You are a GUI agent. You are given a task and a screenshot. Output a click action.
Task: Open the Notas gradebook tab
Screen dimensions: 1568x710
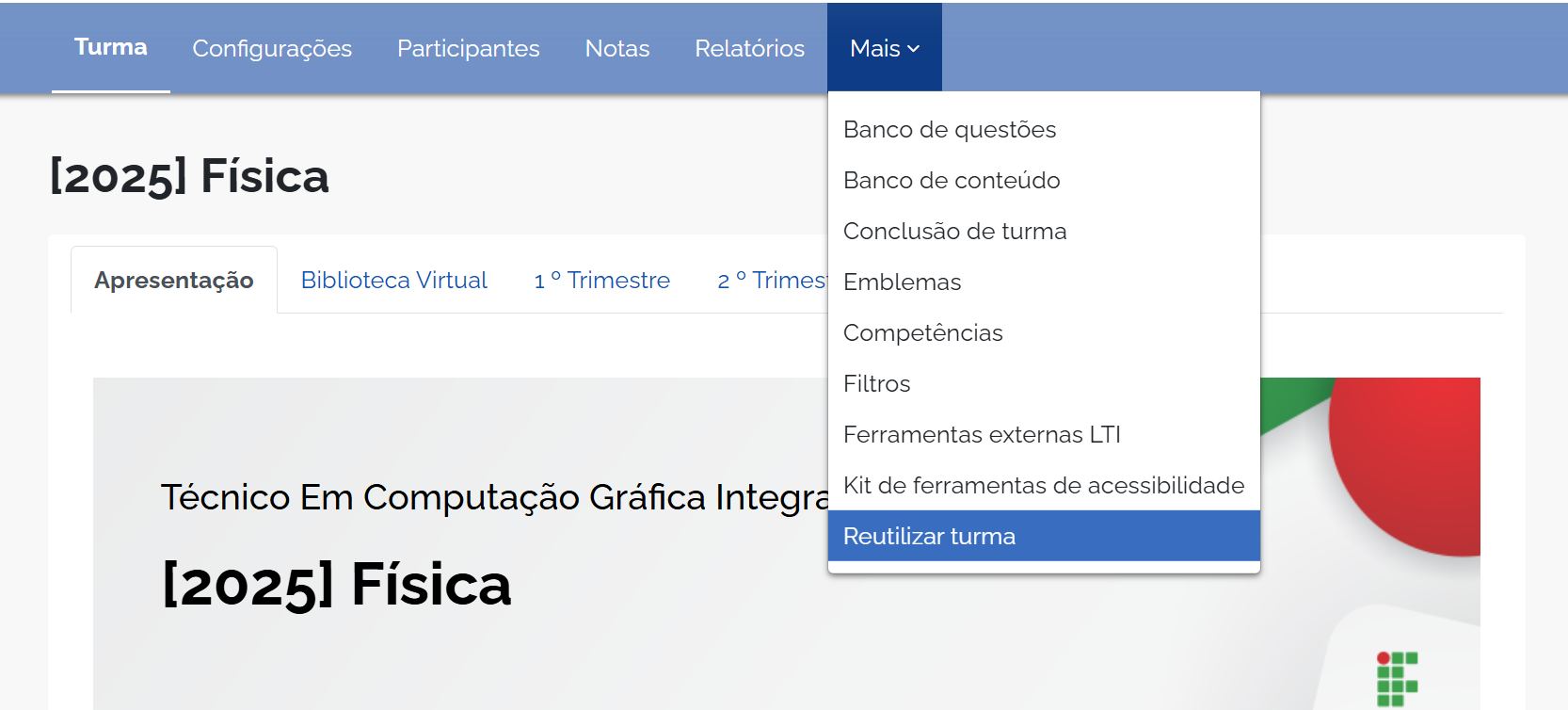[617, 48]
